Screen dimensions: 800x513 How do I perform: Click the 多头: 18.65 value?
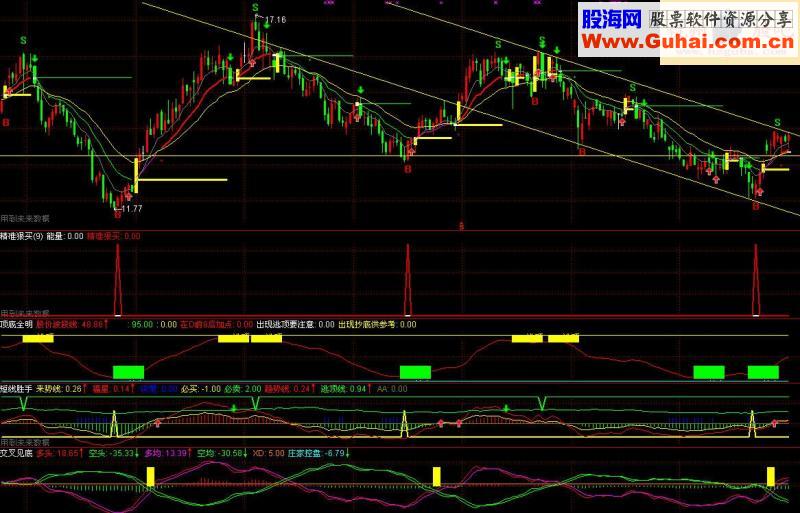(x=60, y=453)
